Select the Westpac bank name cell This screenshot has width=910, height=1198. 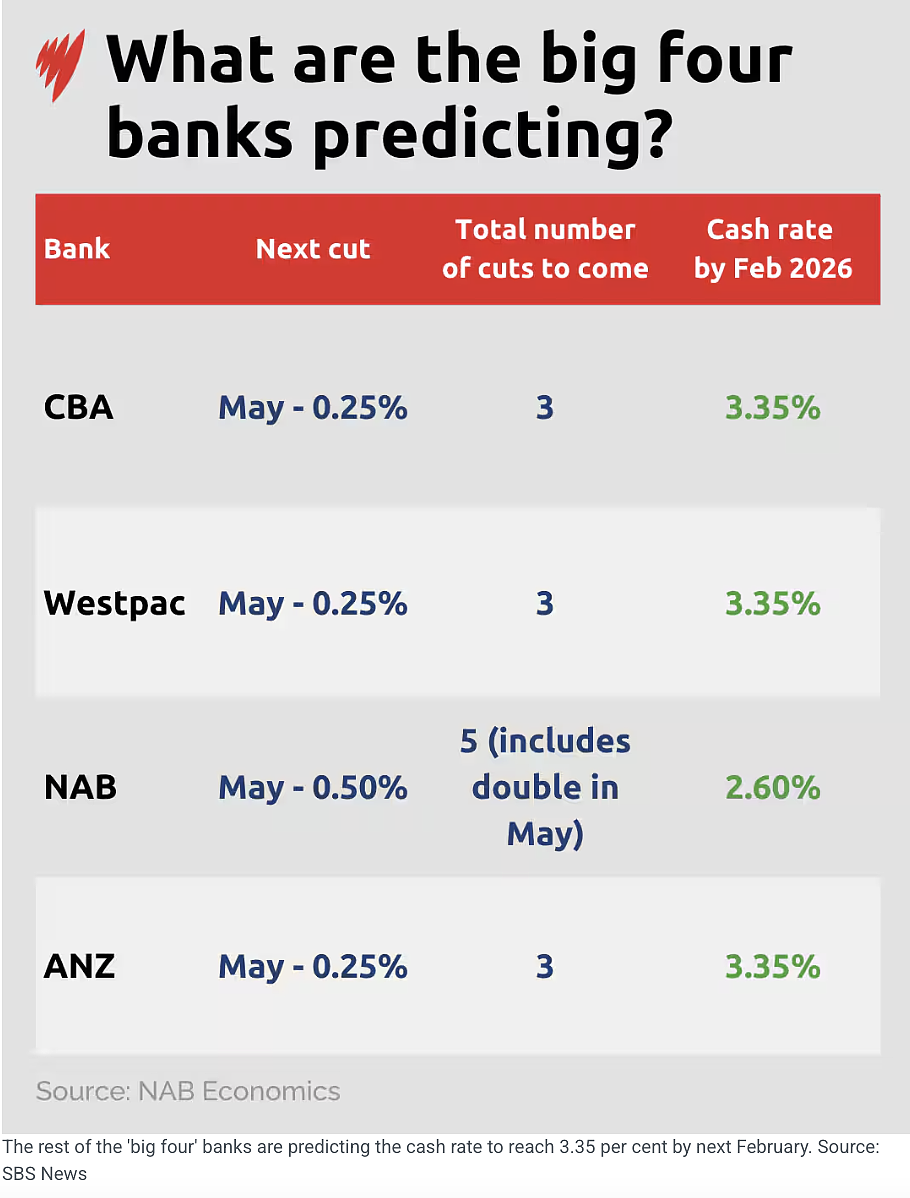click(115, 604)
